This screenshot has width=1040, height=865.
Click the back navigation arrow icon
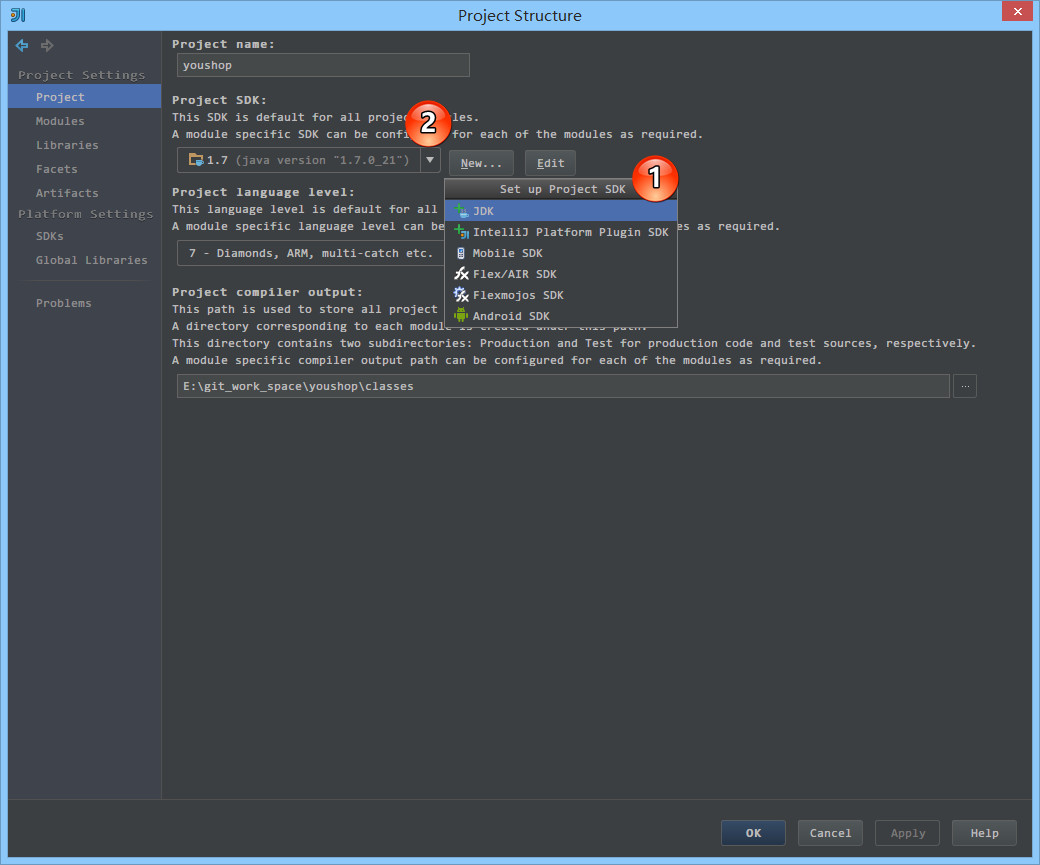[x=22, y=46]
